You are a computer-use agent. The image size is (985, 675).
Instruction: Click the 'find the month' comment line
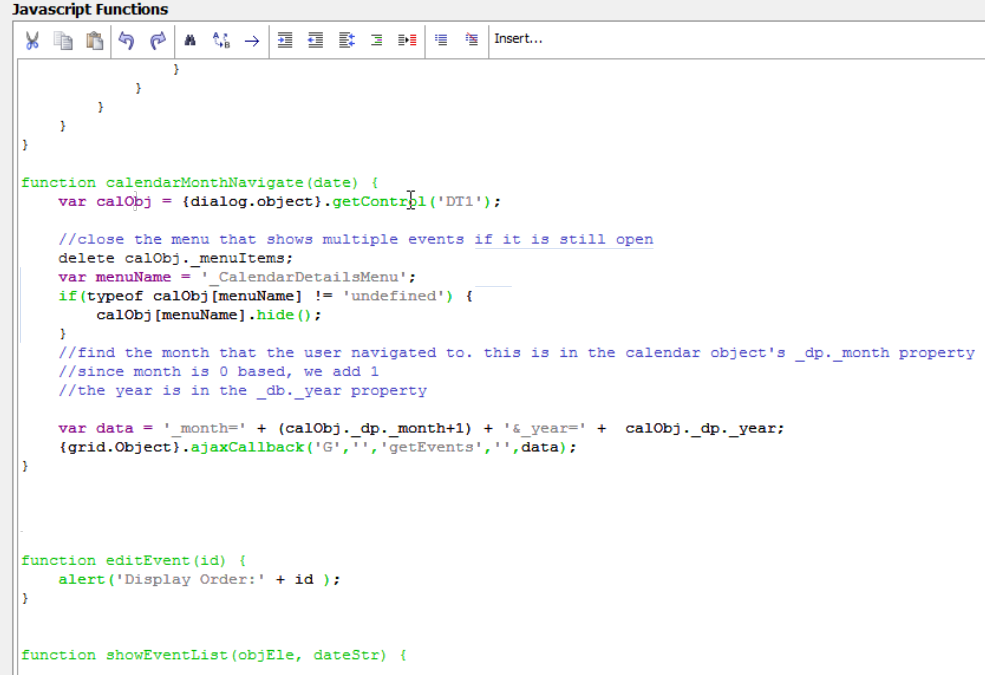(x=516, y=353)
